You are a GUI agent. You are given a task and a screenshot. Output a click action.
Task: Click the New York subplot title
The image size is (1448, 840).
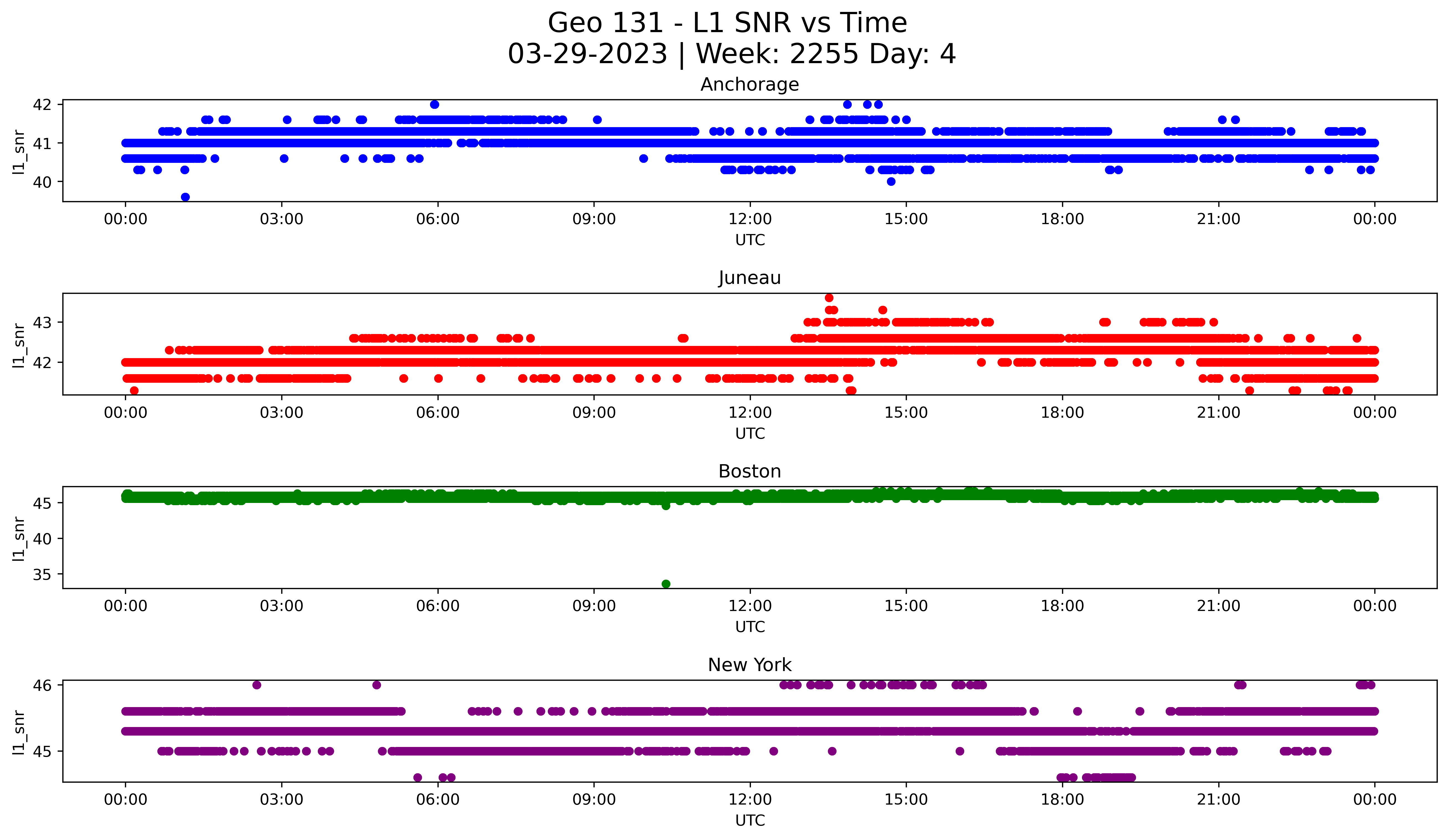749,665
